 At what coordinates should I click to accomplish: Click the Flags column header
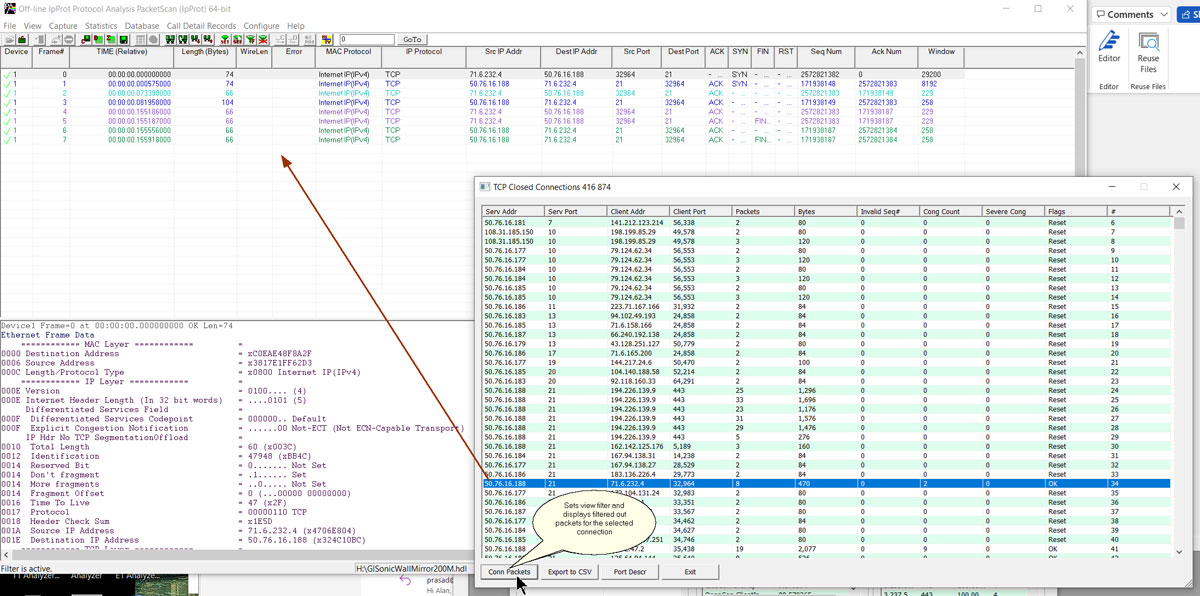point(1076,212)
